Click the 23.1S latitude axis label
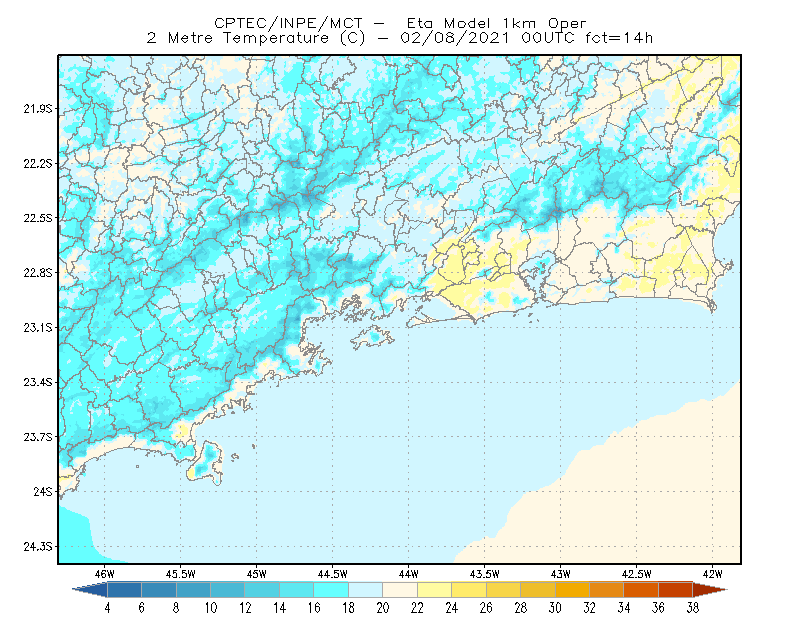The width and height of the screenshot is (800, 618). [38, 328]
